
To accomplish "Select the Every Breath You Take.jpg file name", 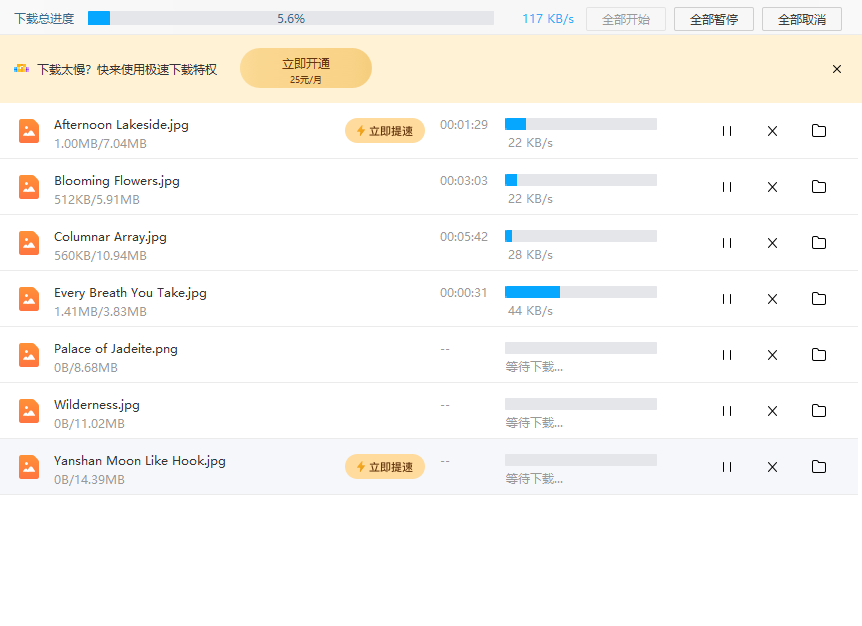I will coord(130,293).
